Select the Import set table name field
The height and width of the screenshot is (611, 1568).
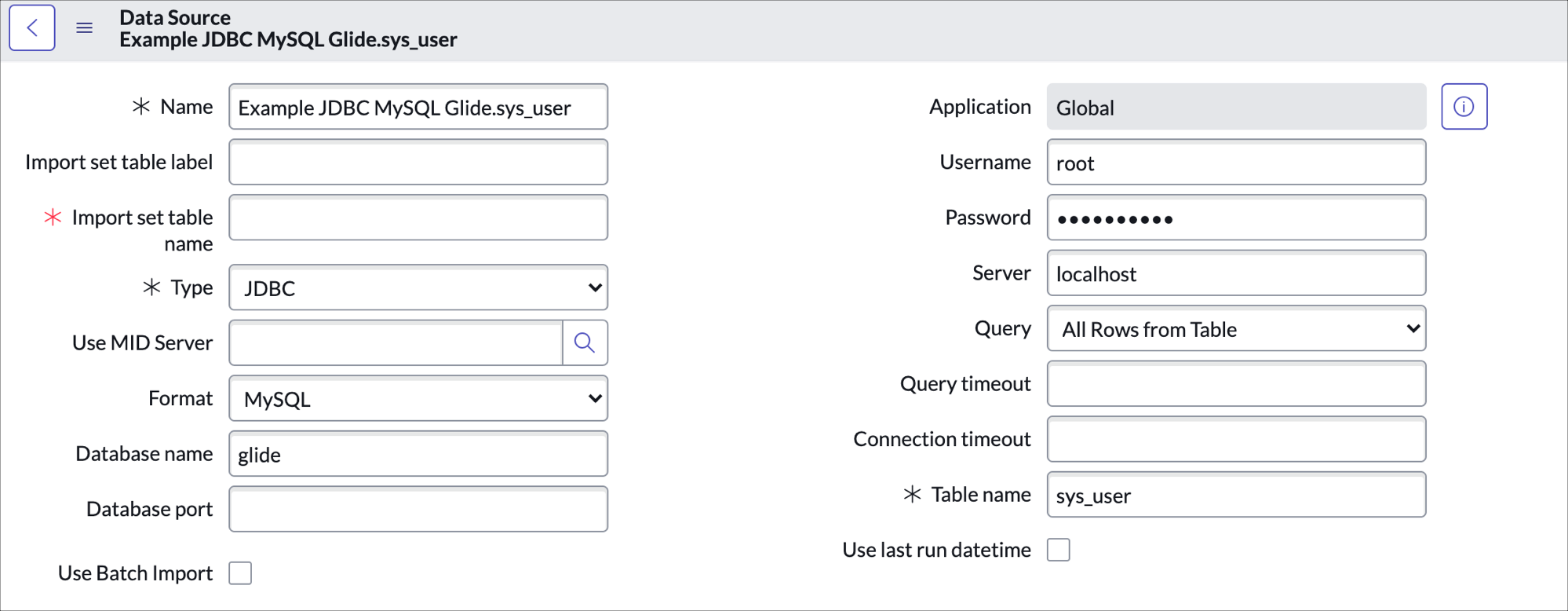tap(418, 218)
